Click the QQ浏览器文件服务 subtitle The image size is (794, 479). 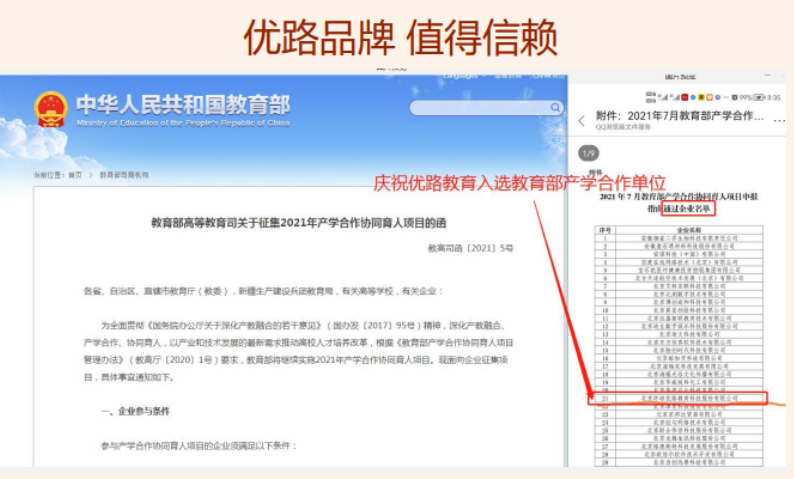(x=623, y=127)
